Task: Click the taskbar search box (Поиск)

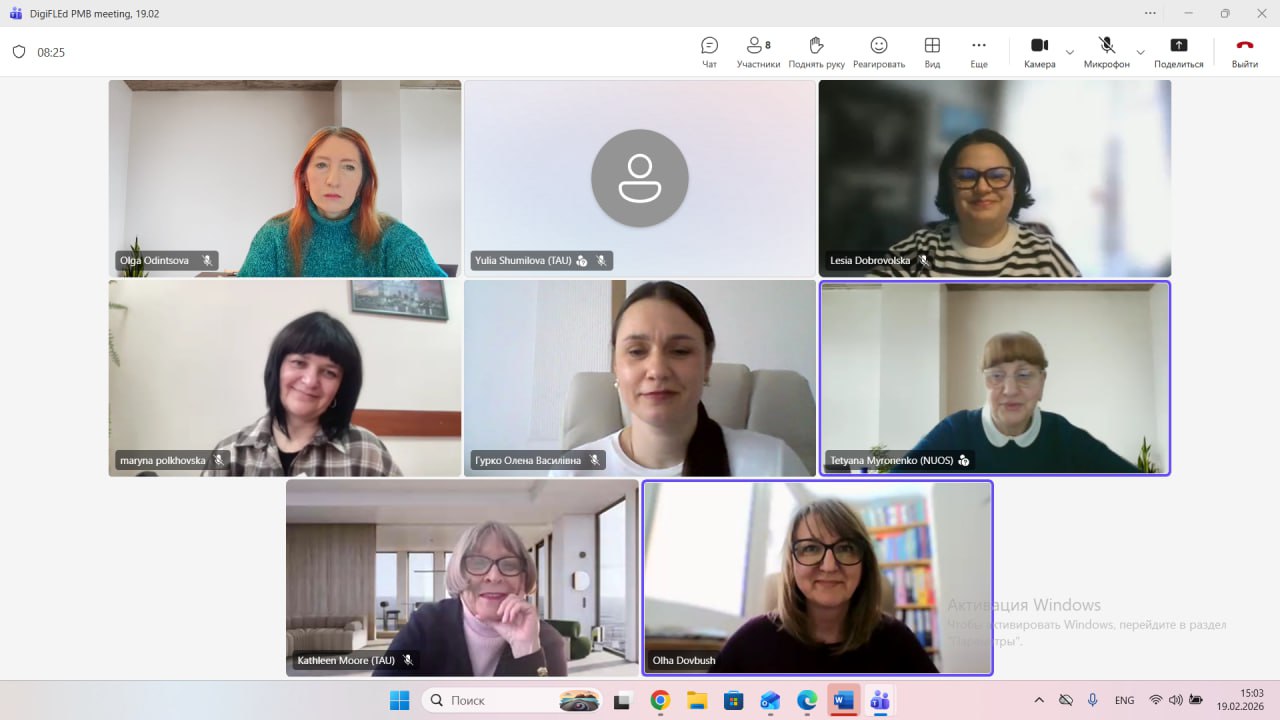Action: (512, 700)
